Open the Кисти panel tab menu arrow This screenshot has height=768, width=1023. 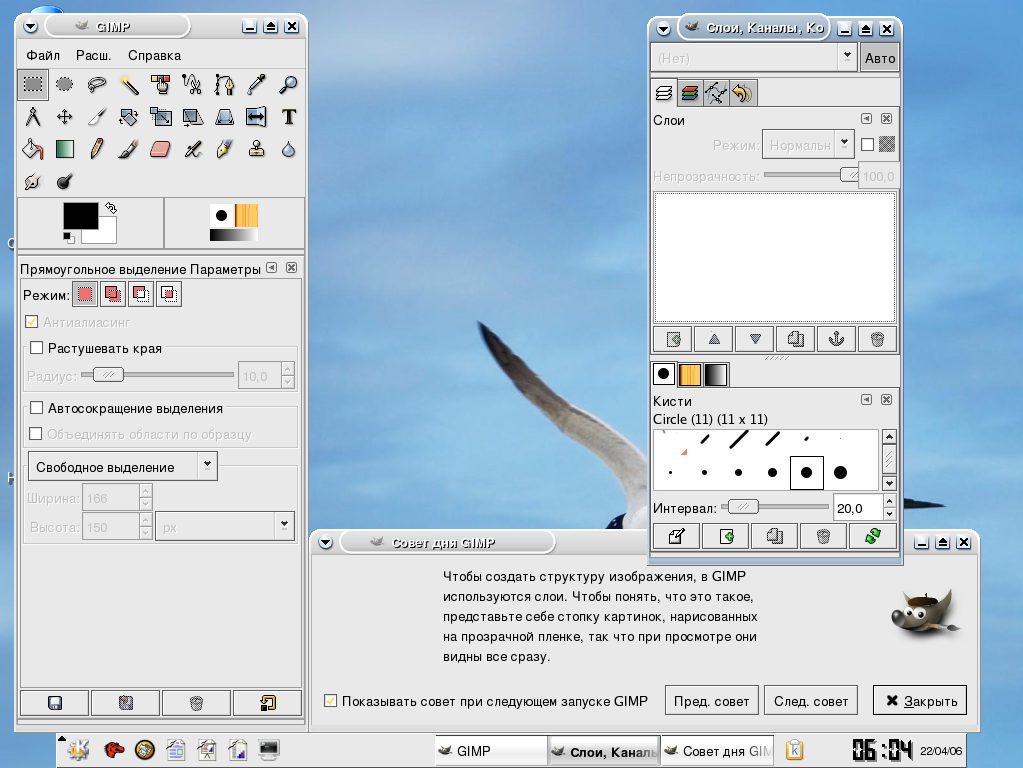click(x=866, y=399)
